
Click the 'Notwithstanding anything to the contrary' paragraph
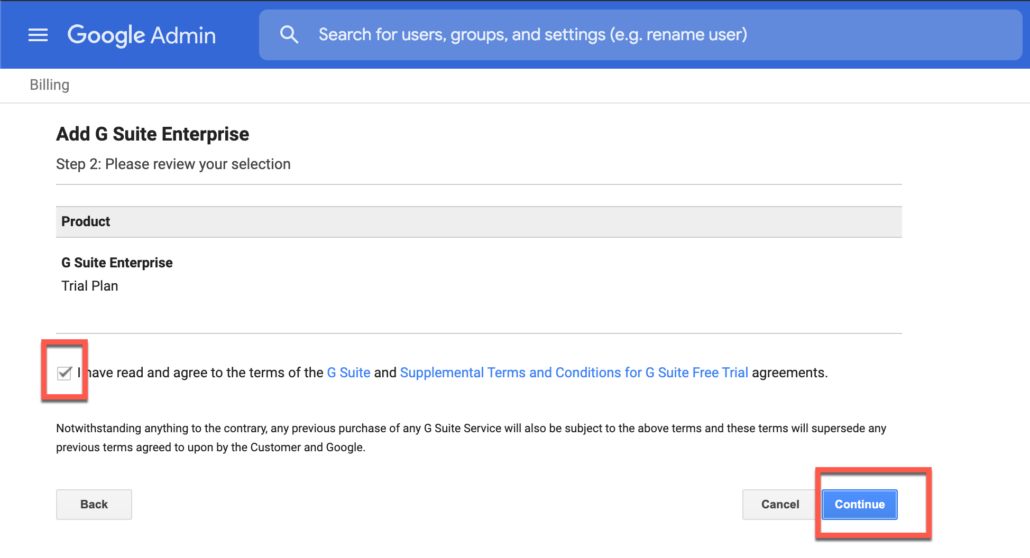471,438
